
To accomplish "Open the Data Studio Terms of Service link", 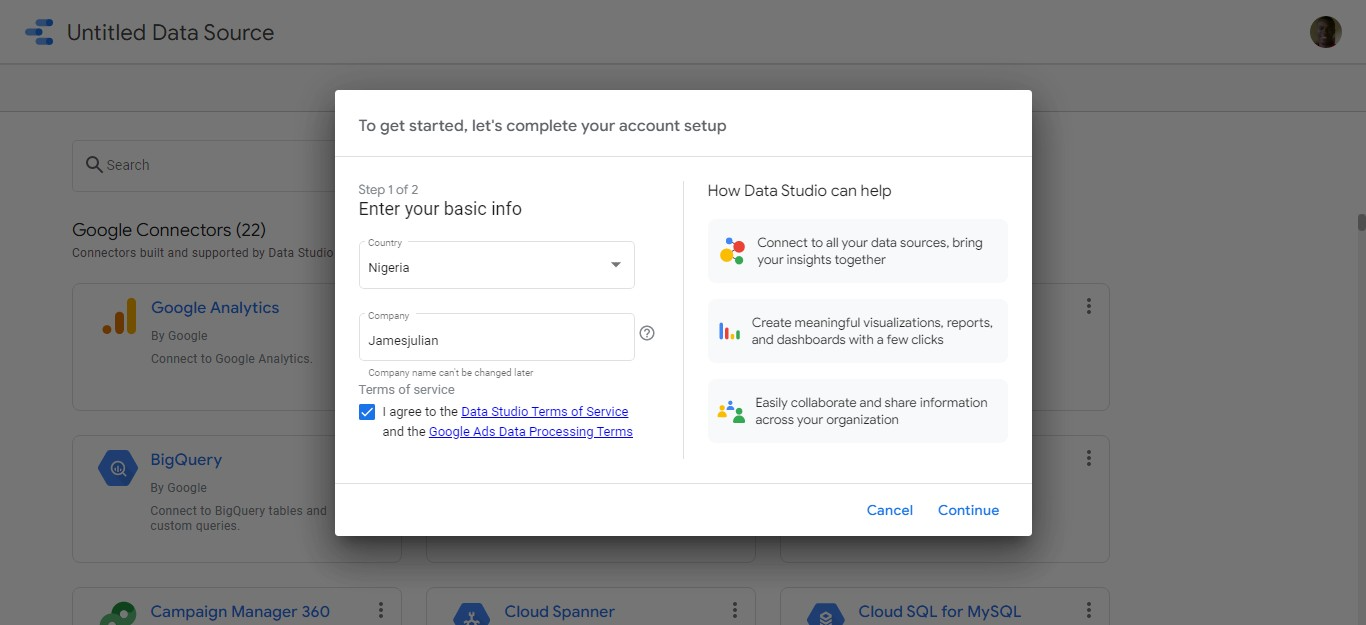I will 545,411.
